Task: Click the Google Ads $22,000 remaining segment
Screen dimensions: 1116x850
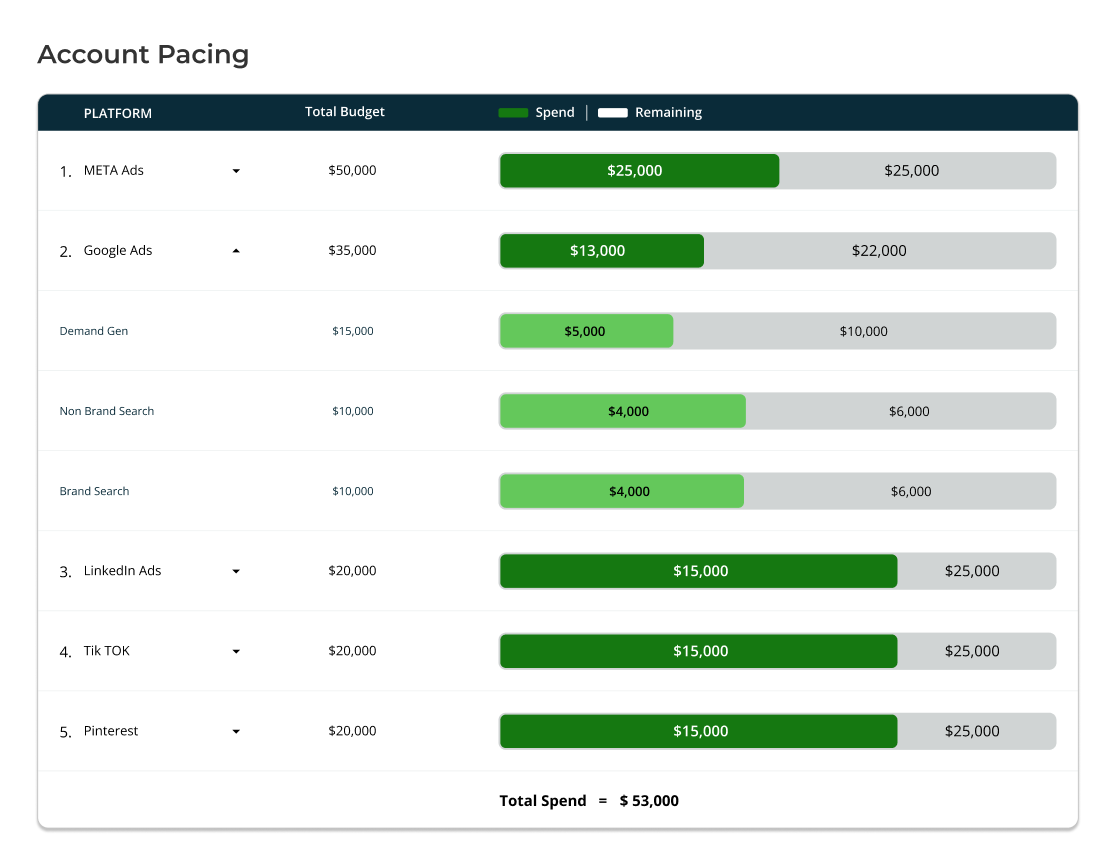Action: click(x=879, y=251)
